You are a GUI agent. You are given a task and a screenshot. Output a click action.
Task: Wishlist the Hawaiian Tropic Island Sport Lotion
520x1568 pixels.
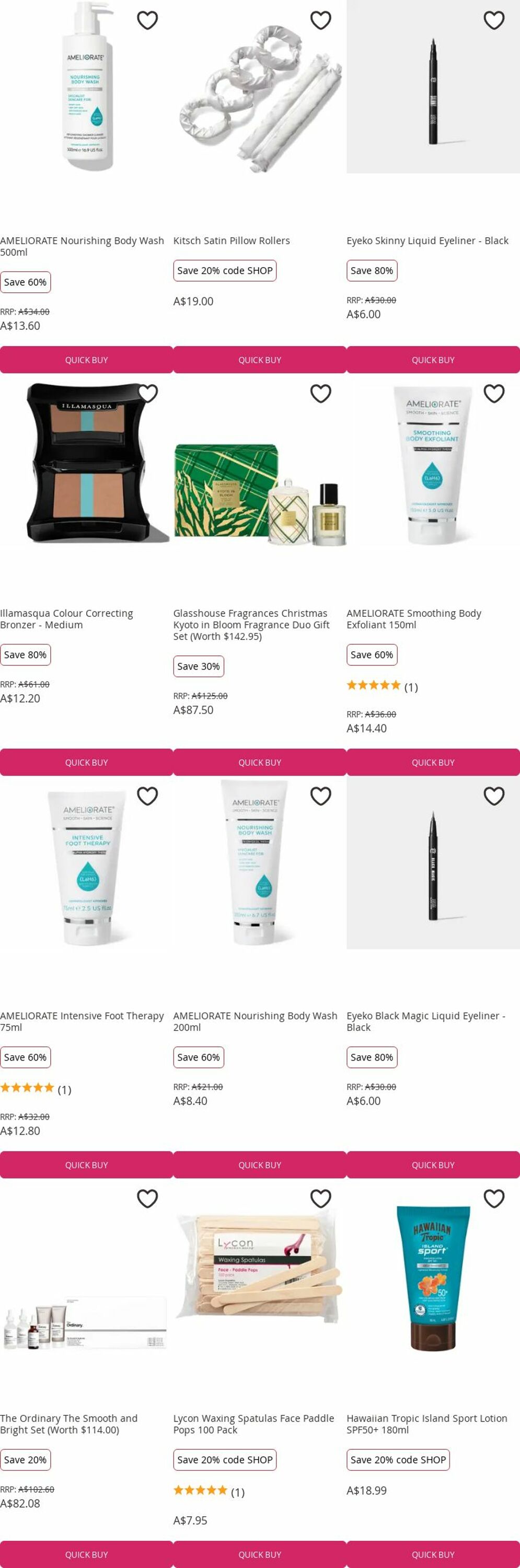494,1198
